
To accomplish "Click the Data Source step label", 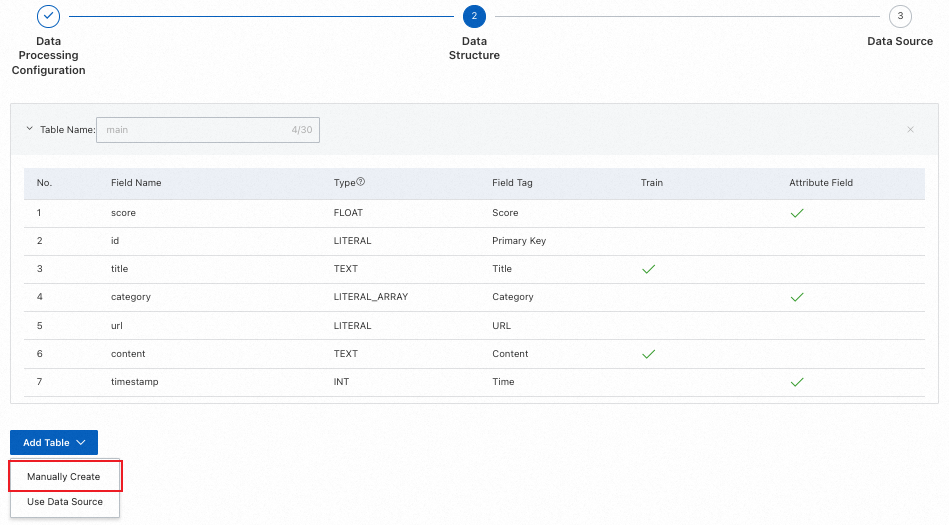I will click(900, 41).
